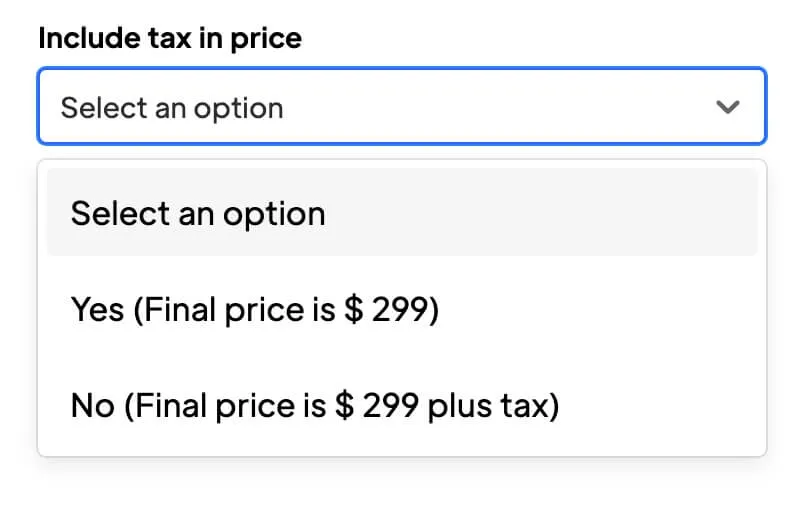
Task: Pick the highlighted 'Select an option' list entry
Action: pyautogui.click(x=198, y=214)
